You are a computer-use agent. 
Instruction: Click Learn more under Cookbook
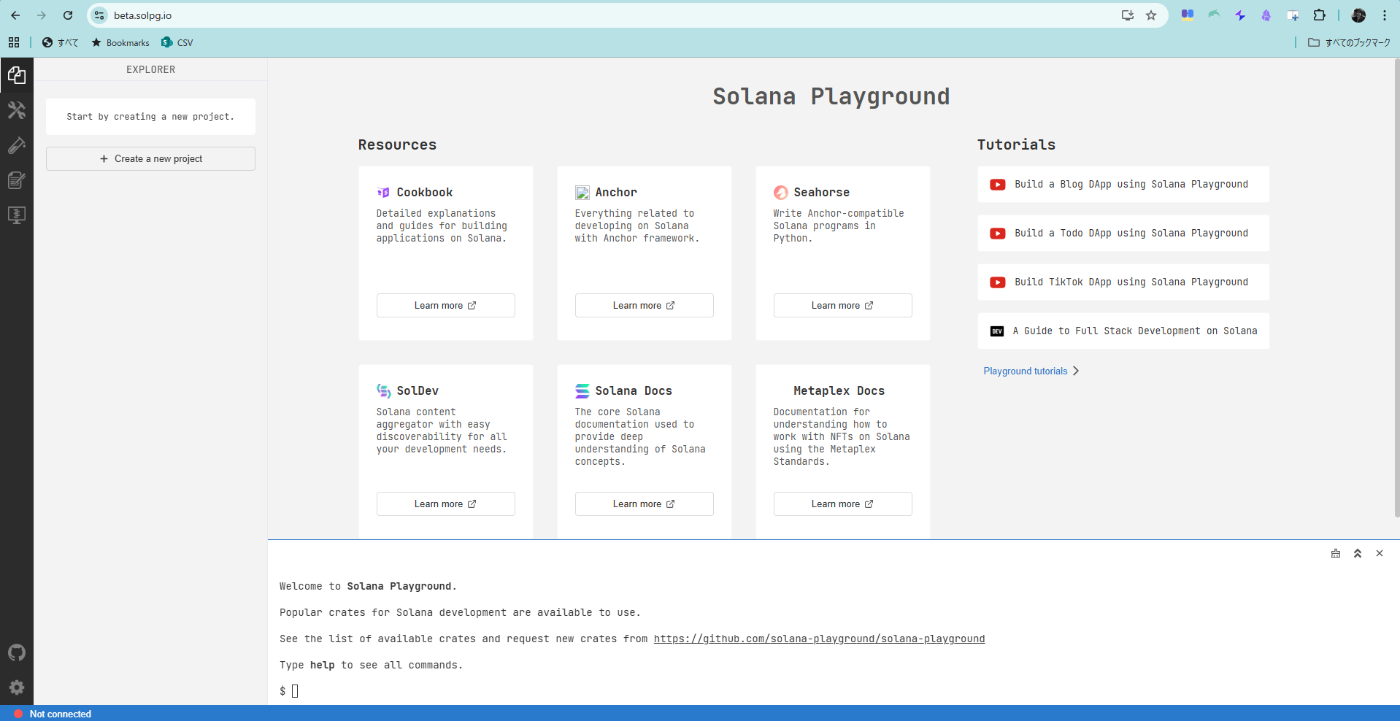click(x=446, y=305)
